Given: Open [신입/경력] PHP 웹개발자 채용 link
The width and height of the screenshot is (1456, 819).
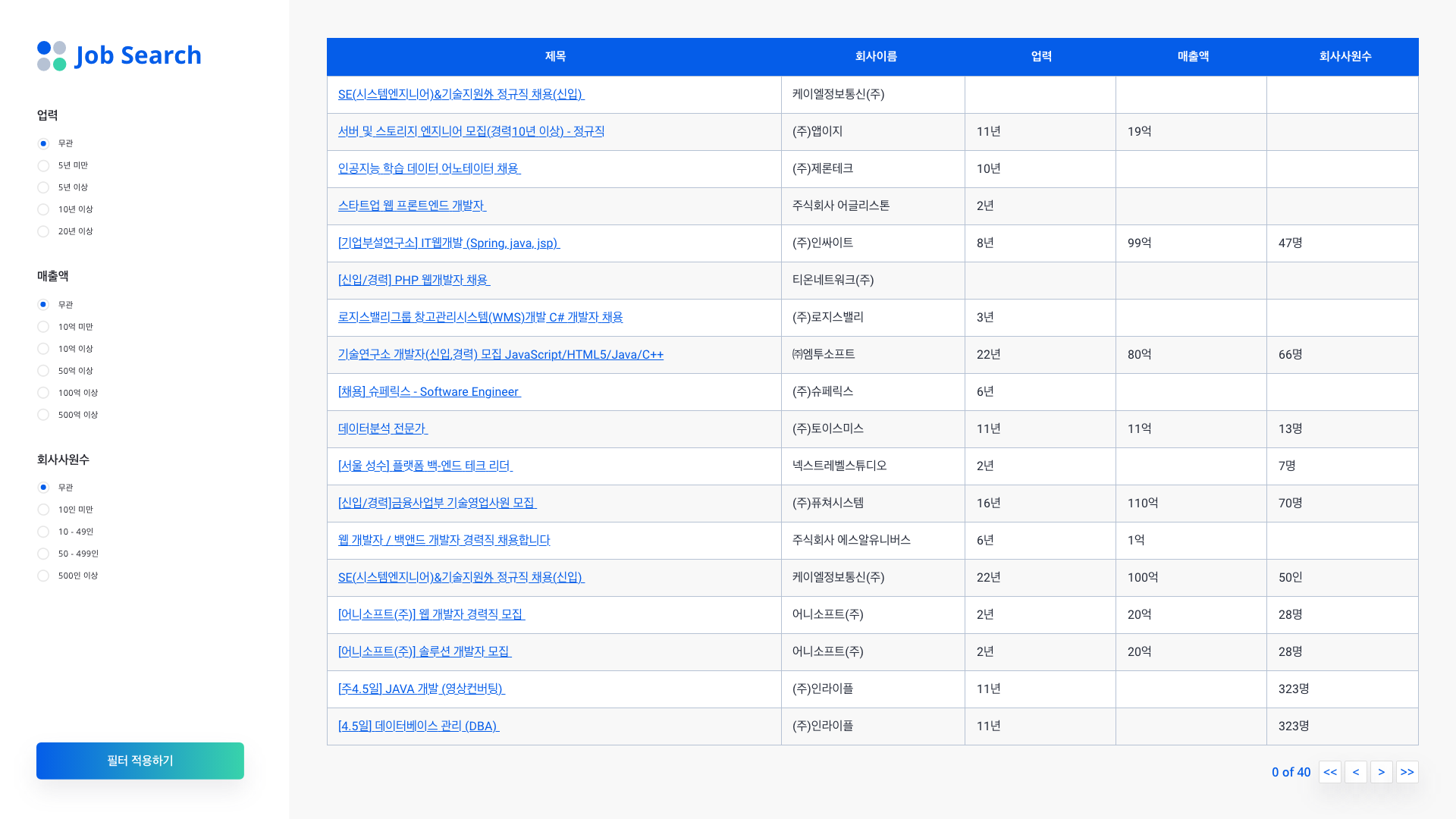Looking at the screenshot, I should point(414,280).
